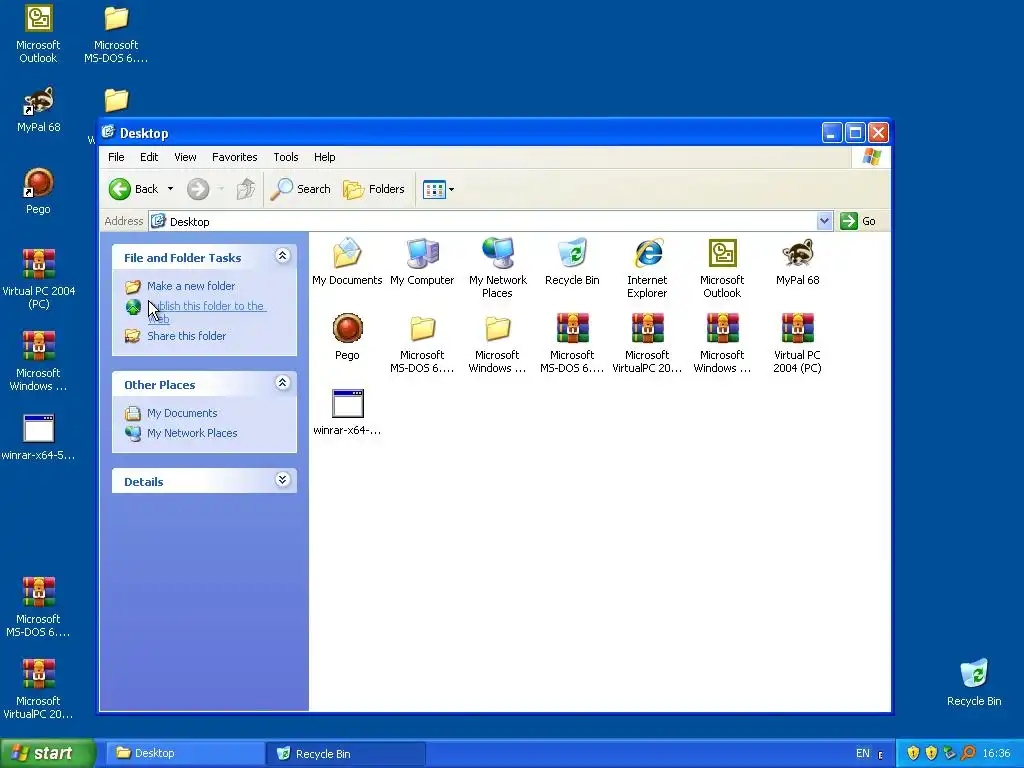Screen dimensions: 1024x768
Task: Open the File menu
Action: click(116, 157)
